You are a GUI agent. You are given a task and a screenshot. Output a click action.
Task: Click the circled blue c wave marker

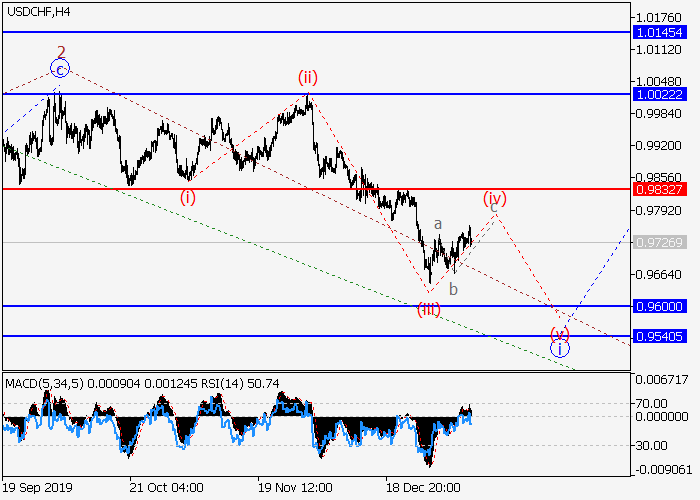(60, 69)
